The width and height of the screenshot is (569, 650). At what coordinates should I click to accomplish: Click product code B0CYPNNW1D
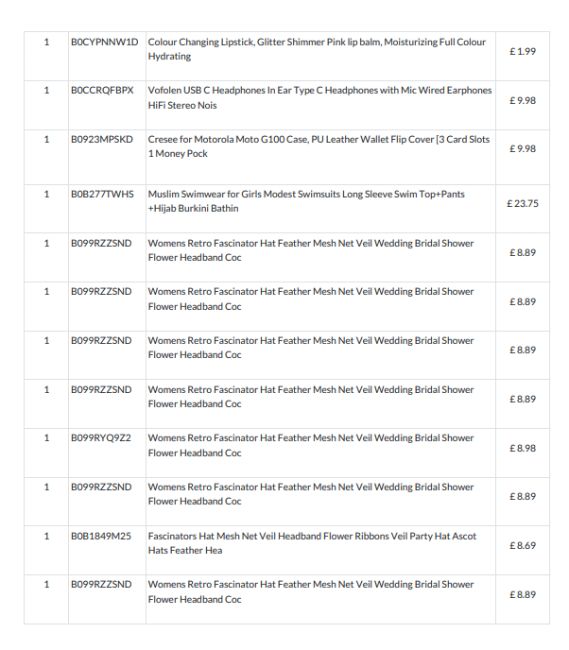pos(104,42)
